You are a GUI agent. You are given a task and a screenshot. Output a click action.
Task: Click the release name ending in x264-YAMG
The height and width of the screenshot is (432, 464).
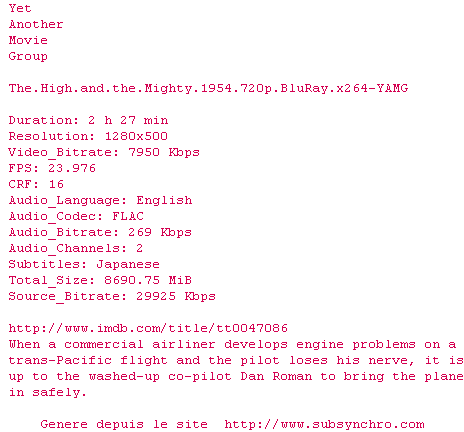click(x=208, y=88)
